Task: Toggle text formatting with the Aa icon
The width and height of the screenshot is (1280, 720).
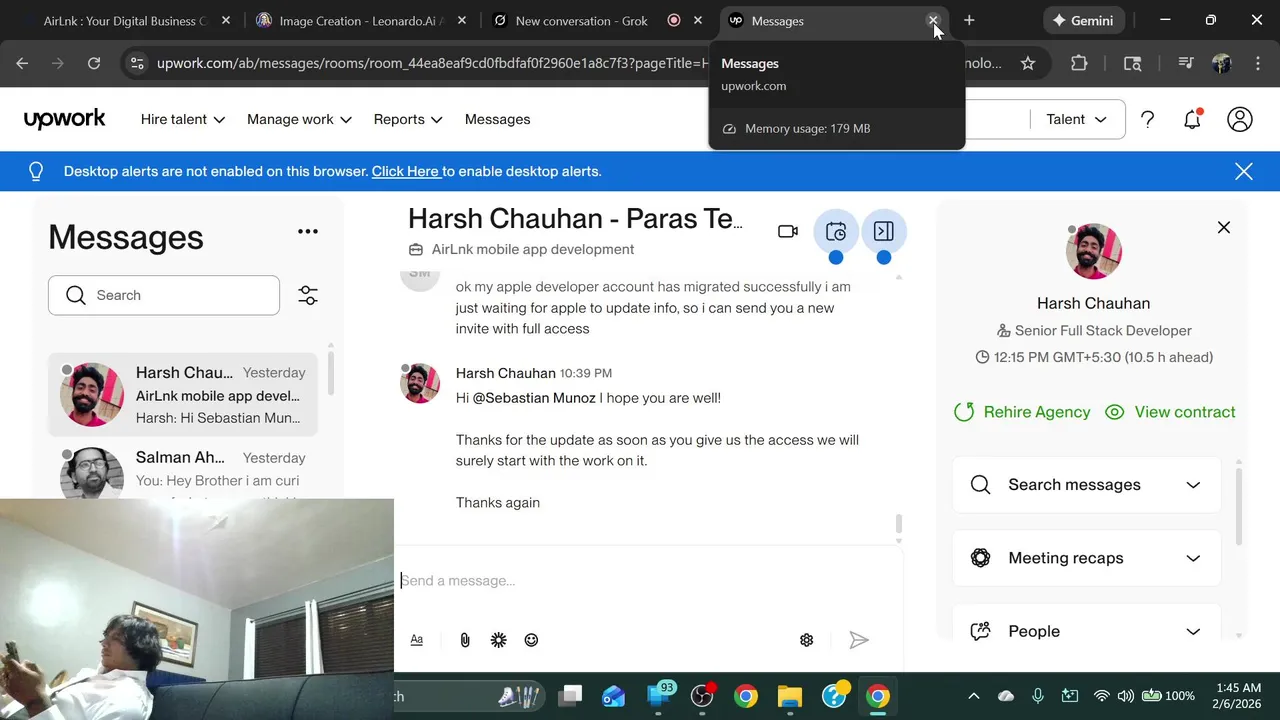Action: [x=417, y=640]
